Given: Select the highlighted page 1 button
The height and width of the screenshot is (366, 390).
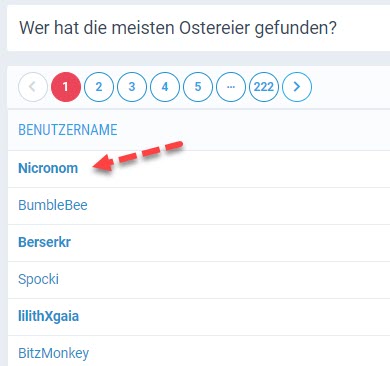Looking at the screenshot, I should (x=66, y=87).
